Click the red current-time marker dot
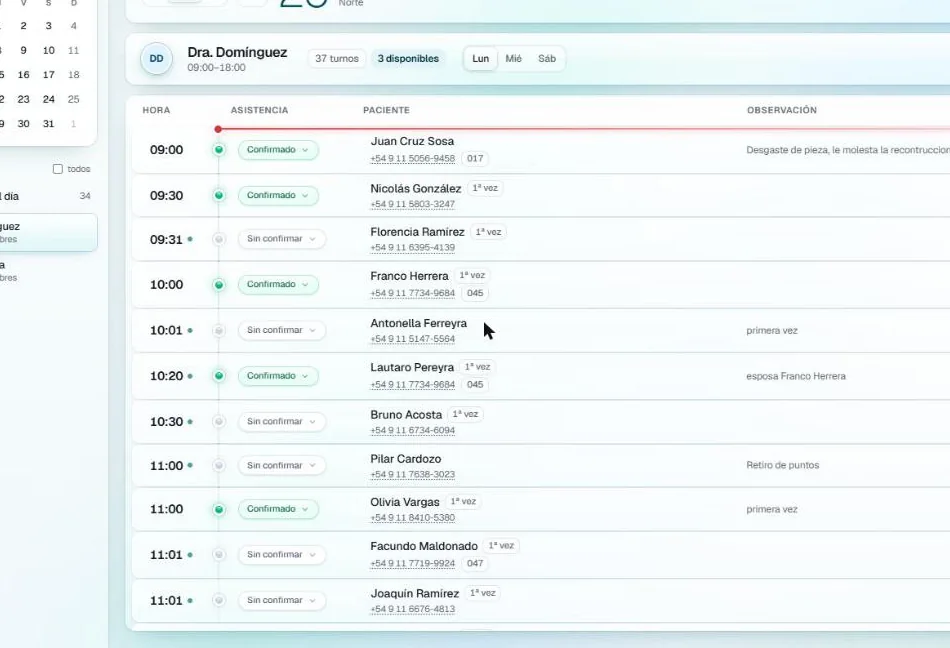The height and width of the screenshot is (648, 950). tap(218, 129)
